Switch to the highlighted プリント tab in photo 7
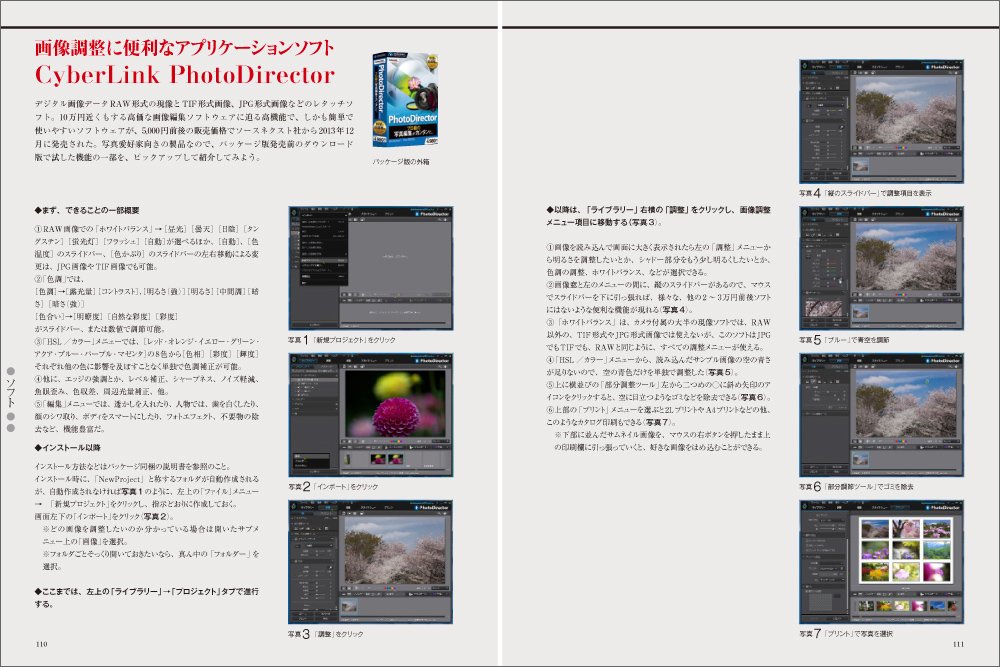 [x=901, y=508]
